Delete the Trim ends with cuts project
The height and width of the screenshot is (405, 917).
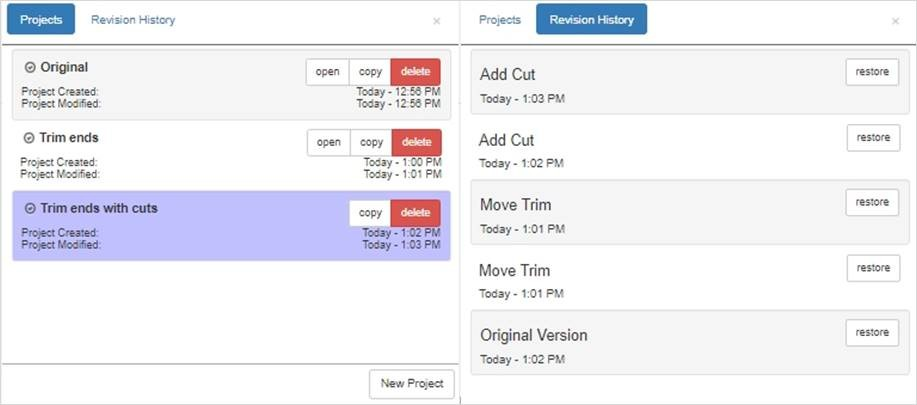coord(416,213)
